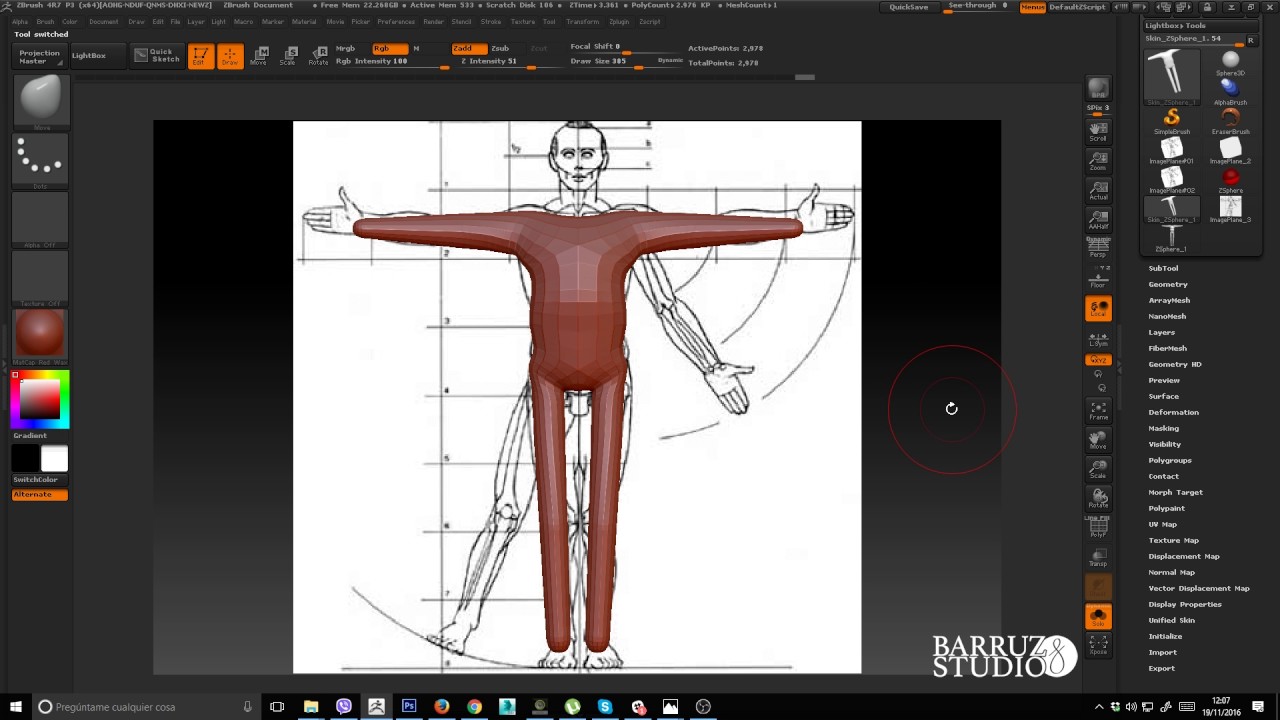Pick a color in the color picker
Viewport: 1280px width, 720px height.
click(40, 399)
